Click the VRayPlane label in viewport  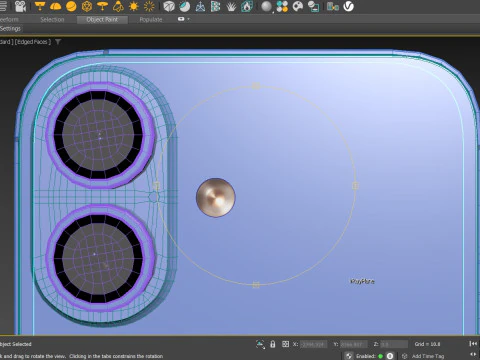(x=362, y=281)
